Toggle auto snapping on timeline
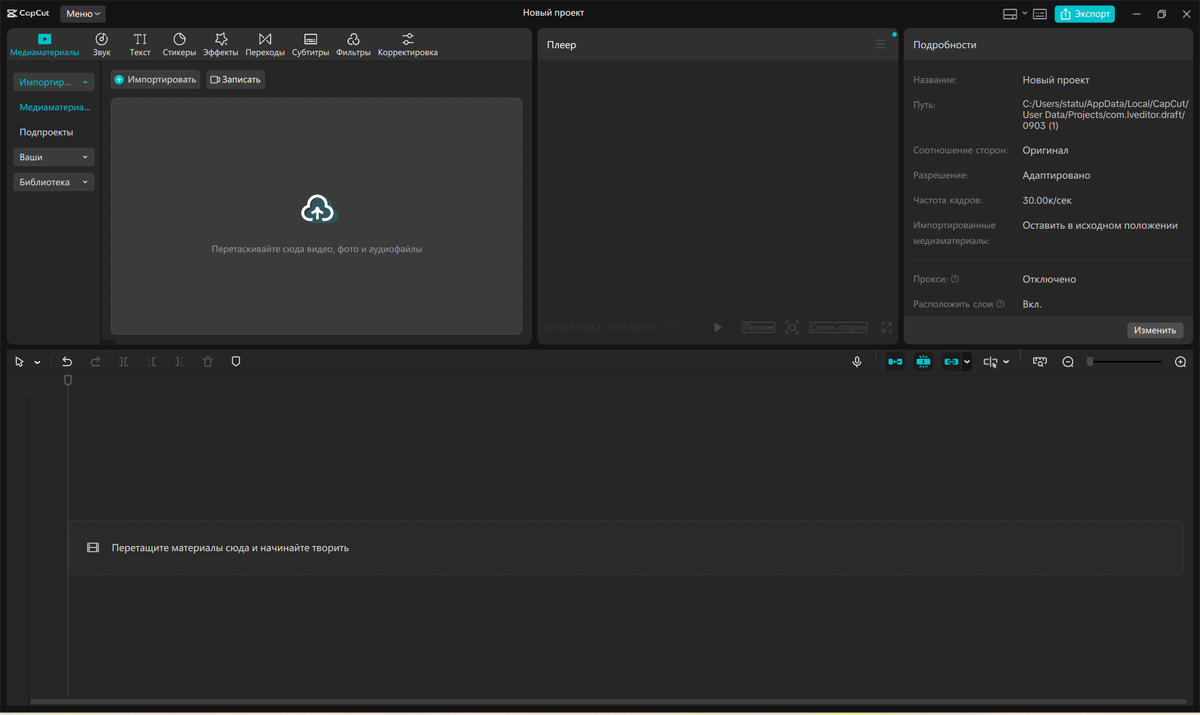The width and height of the screenshot is (1200, 715). 923,362
